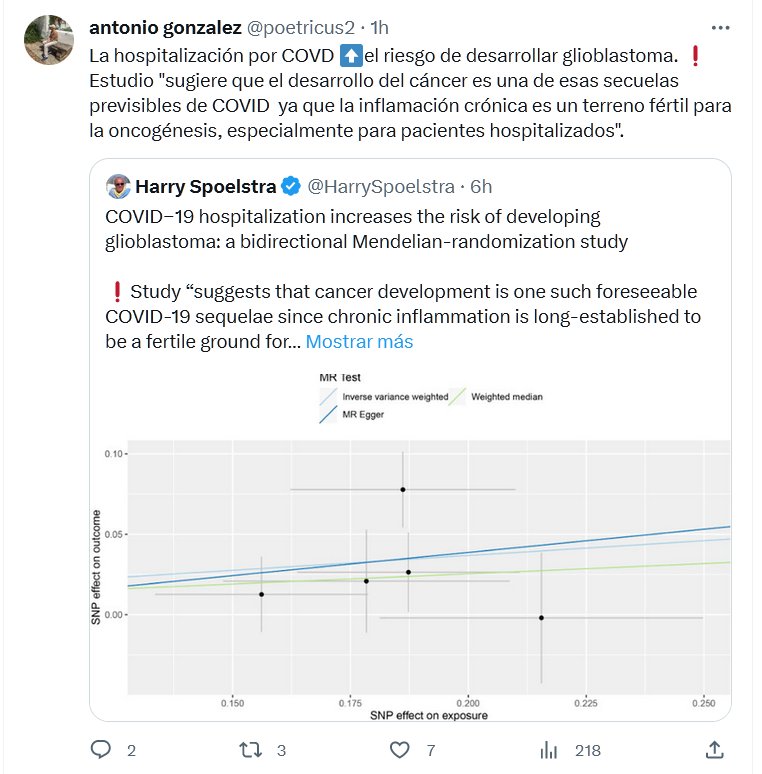This screenshot has height=774, width=762.
Task: Click the reply speech bubble icon
Action: 101,749
